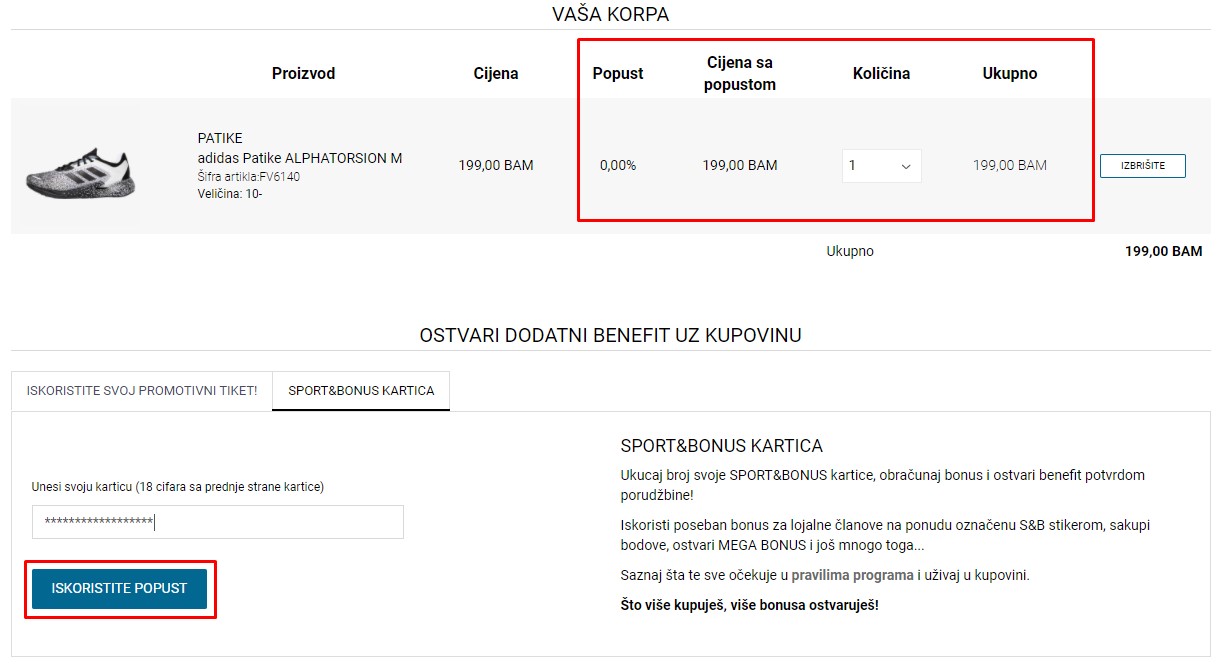Screen dimensions: 1220x669
Task: Click the Što više kupuješ bold text
Action: [749, 604]
